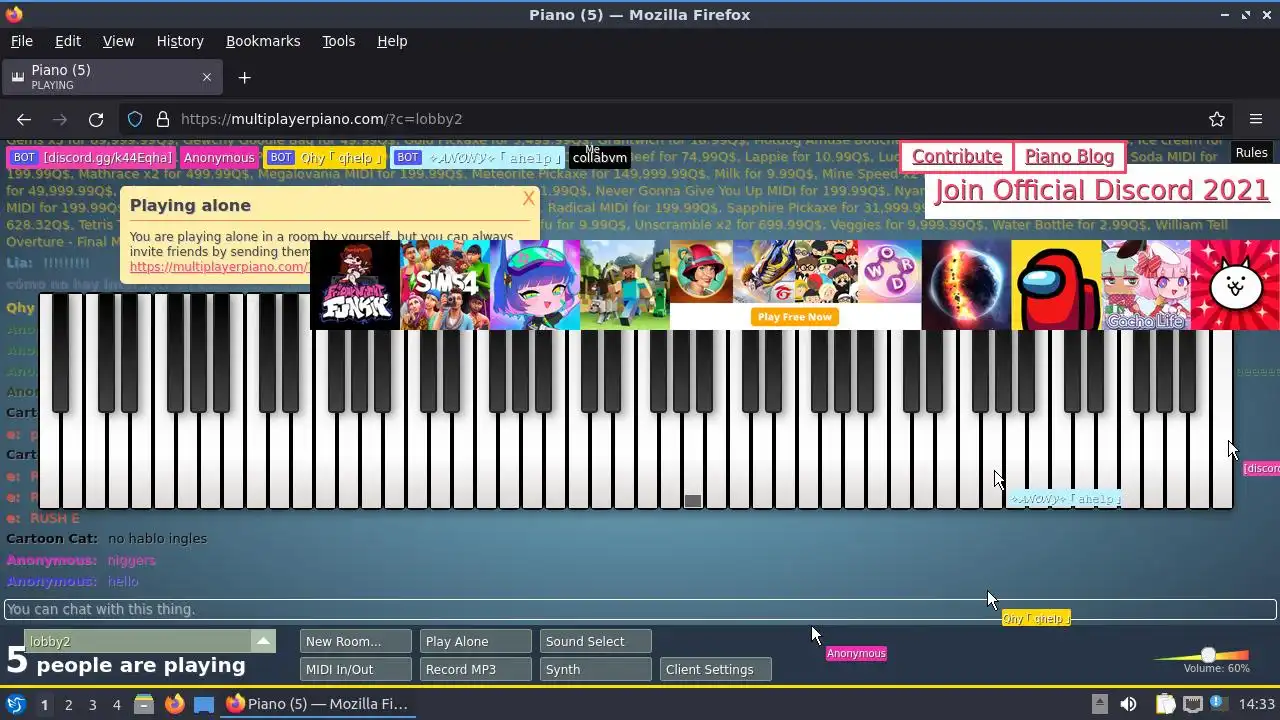Viewport: 1280px width, 720px height.
Task: Select the Qhy qhelp bot participant
Action: tap(324, 158)
